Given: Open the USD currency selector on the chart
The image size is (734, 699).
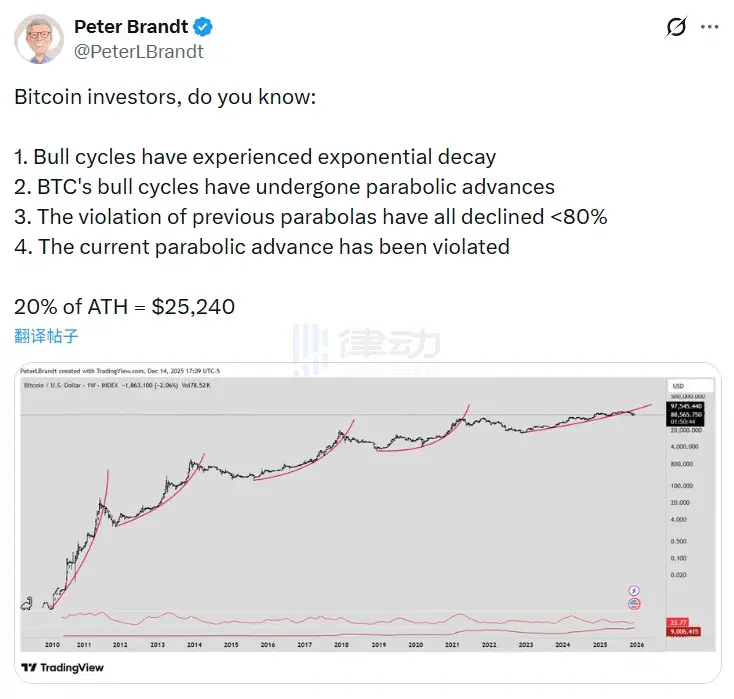Looking at the screenshot, I should click(677, 386).
